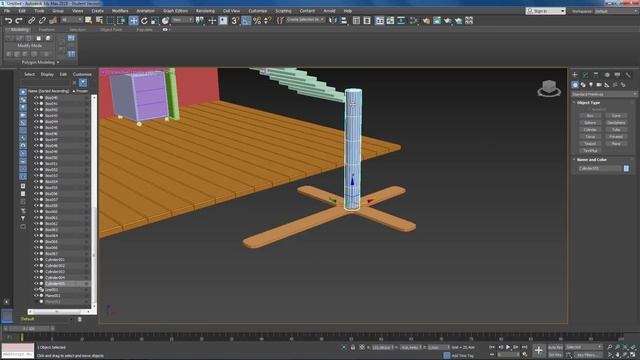This screenshot has width=640, height=360.
Task: Click the Undo arrow in main toolbar
Action: click(8, 20)
